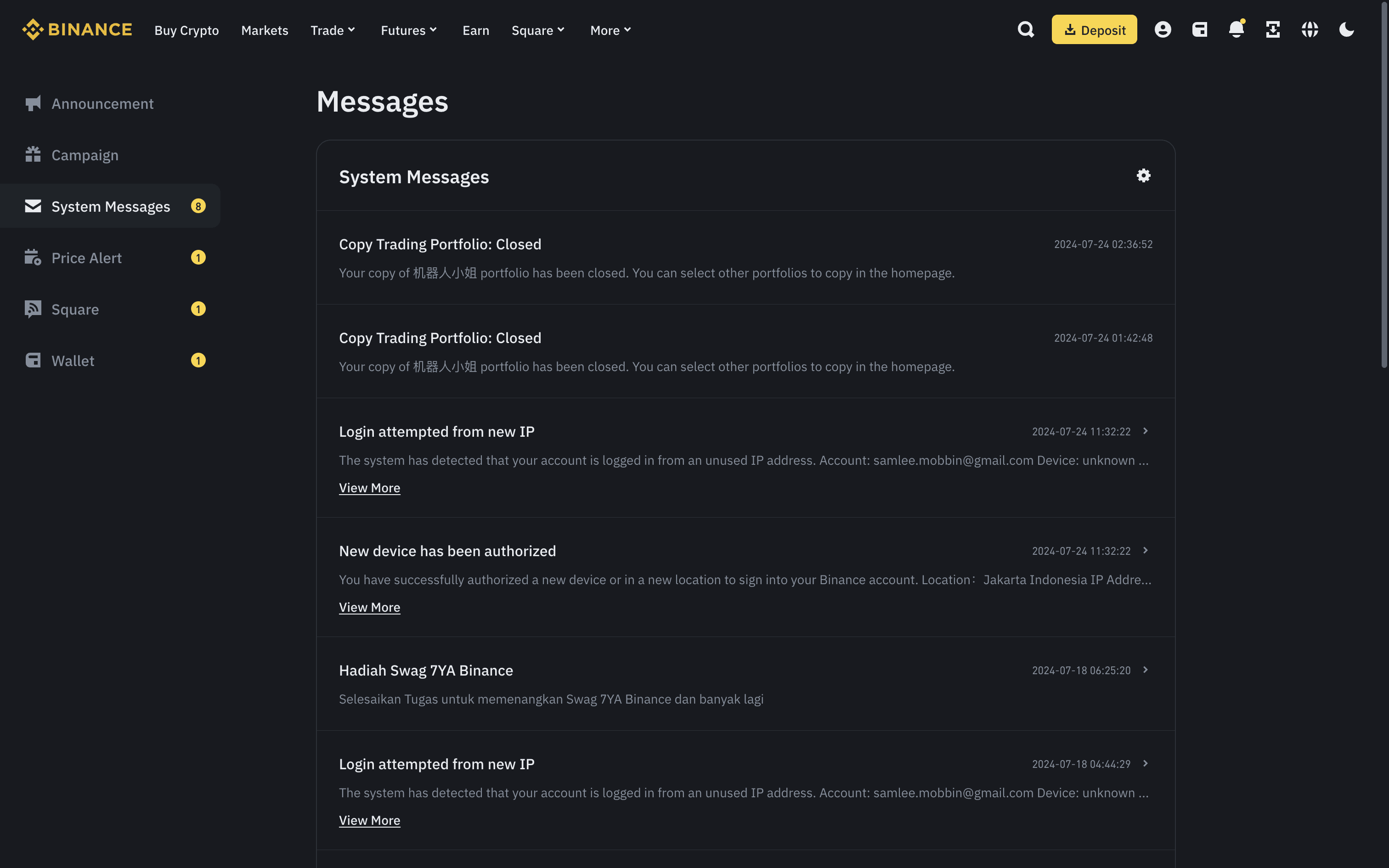1389x868 pixels.
Task: Click the search magnifier icon
Action: 1025,29
